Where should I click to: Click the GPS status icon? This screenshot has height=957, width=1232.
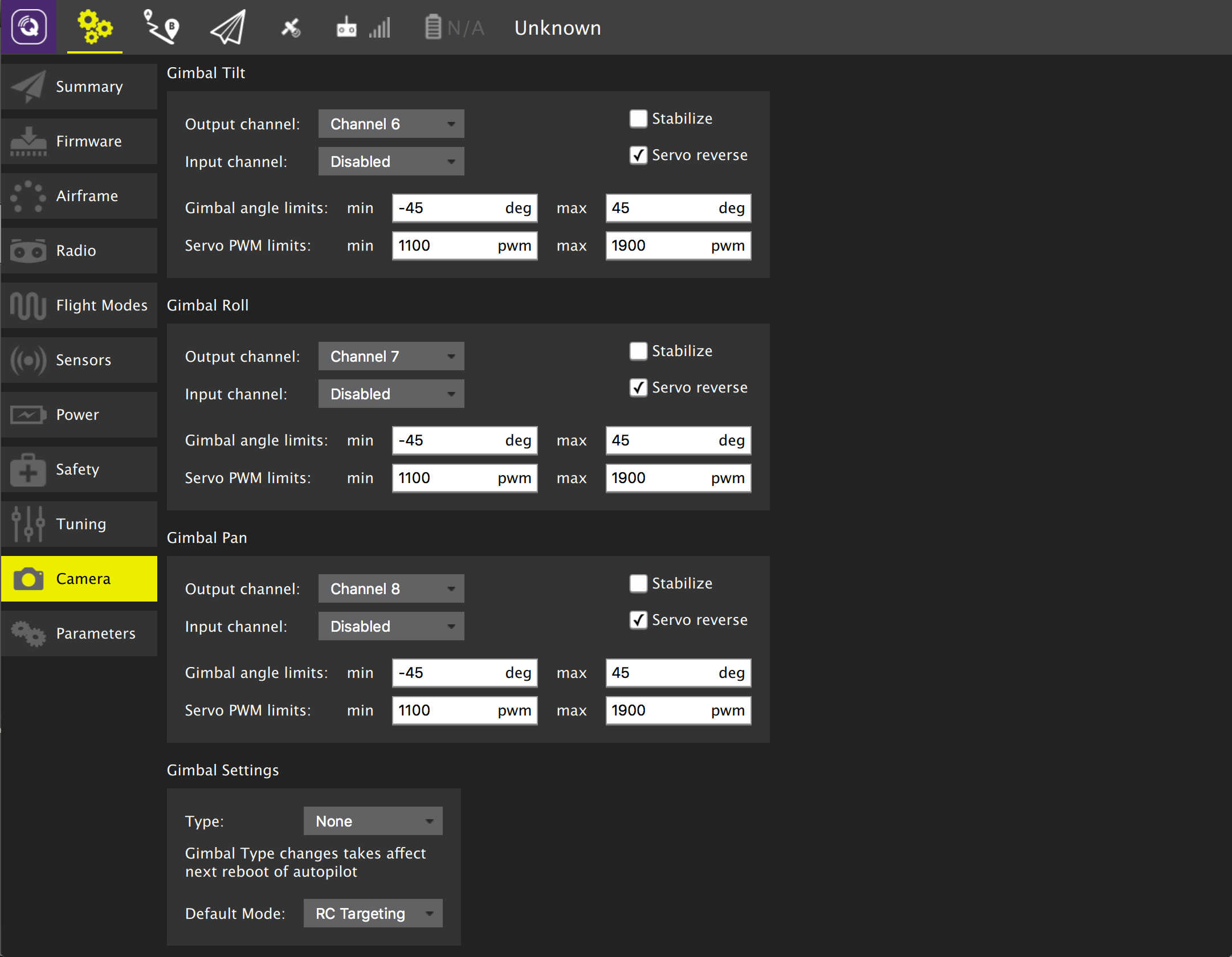tap(291, 27)
